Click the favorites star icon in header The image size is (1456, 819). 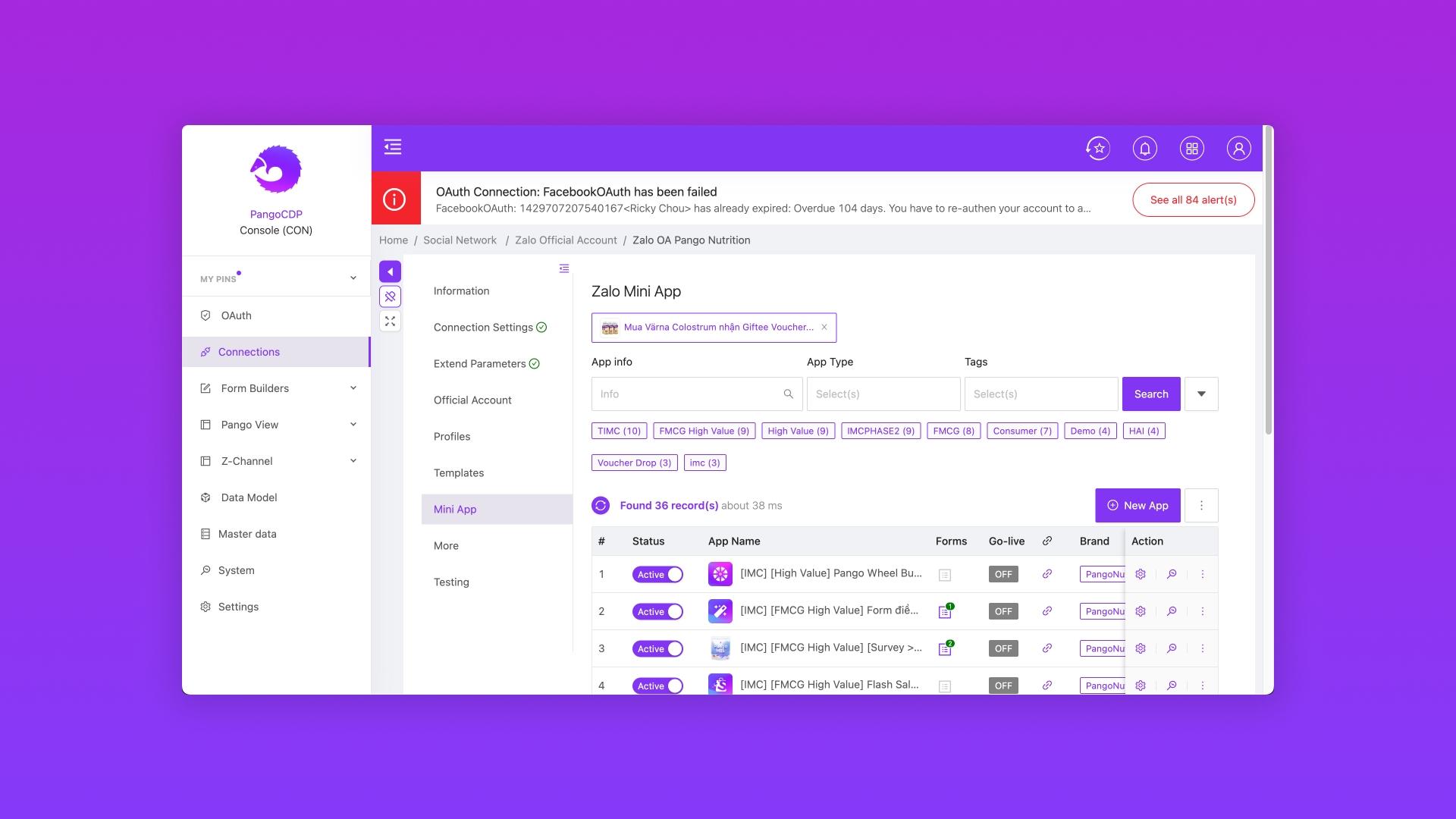pyautogui.click(x=1097, y=149)
